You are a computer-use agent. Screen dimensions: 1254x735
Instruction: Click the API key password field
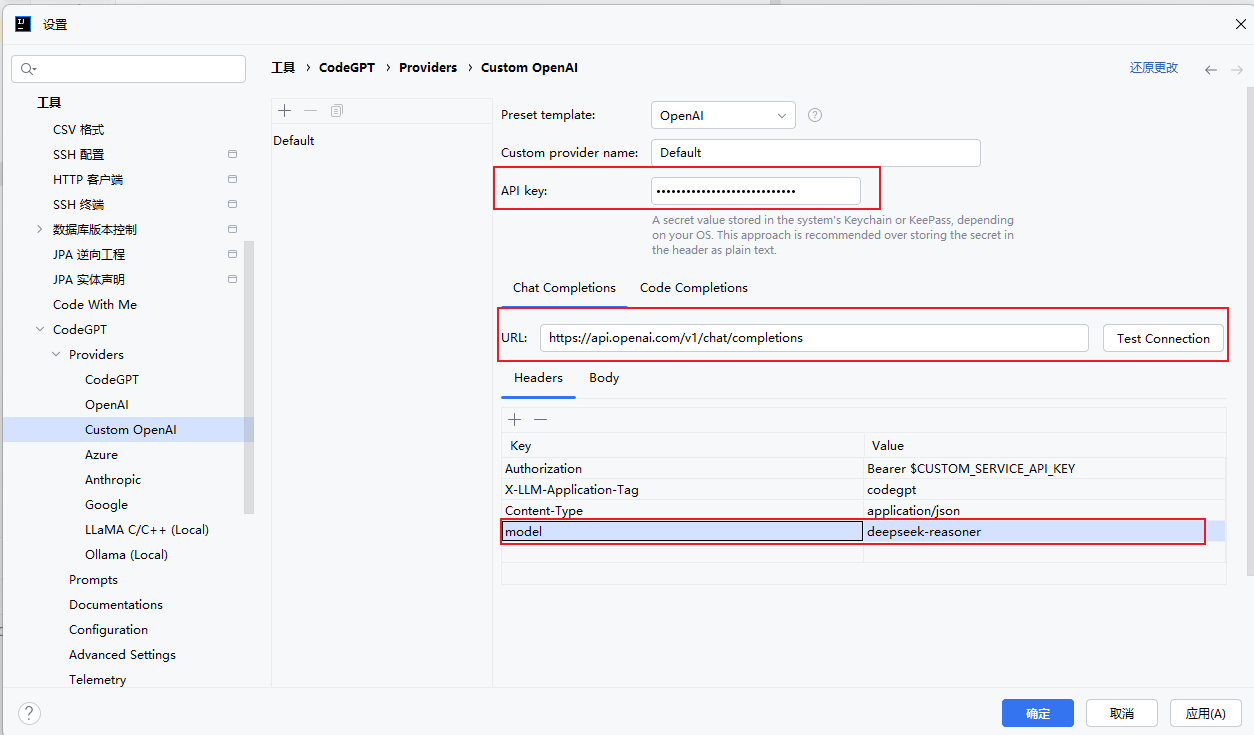click(x=756, y=191)
